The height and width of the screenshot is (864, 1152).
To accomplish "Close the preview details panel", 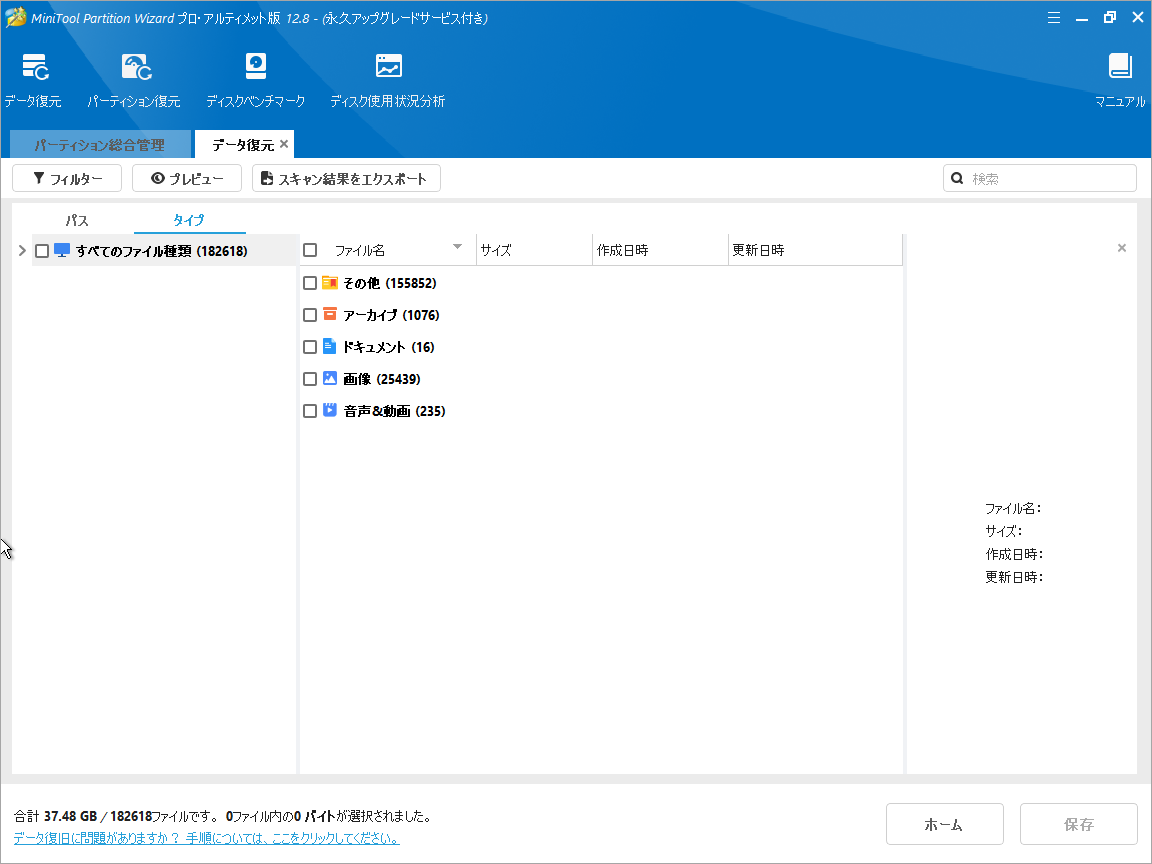I will (1122, 248).
